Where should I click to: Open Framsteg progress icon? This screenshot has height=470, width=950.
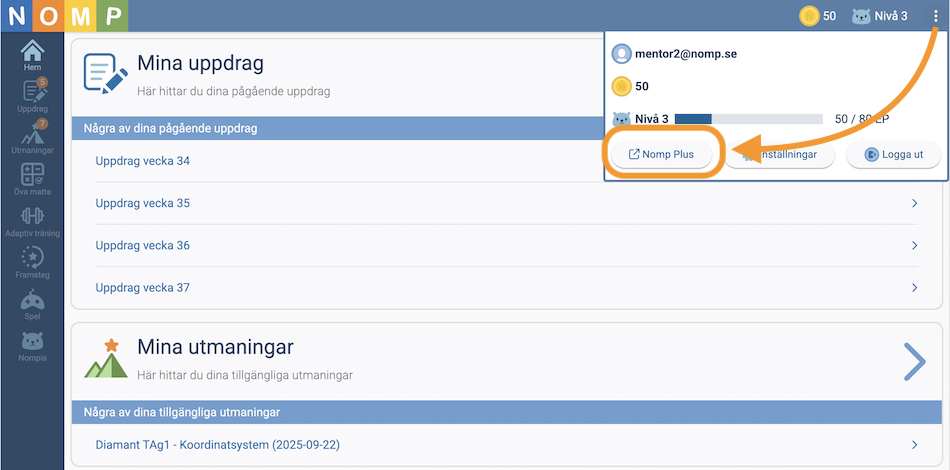point(32,262)
